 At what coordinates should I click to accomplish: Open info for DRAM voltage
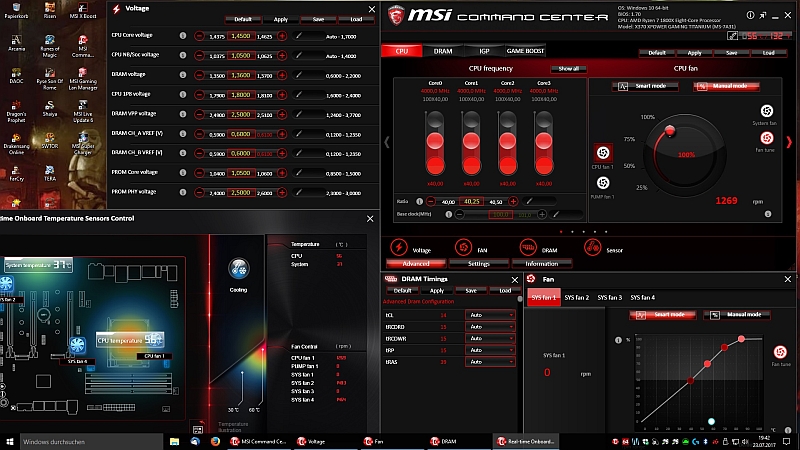click(183, 74)
